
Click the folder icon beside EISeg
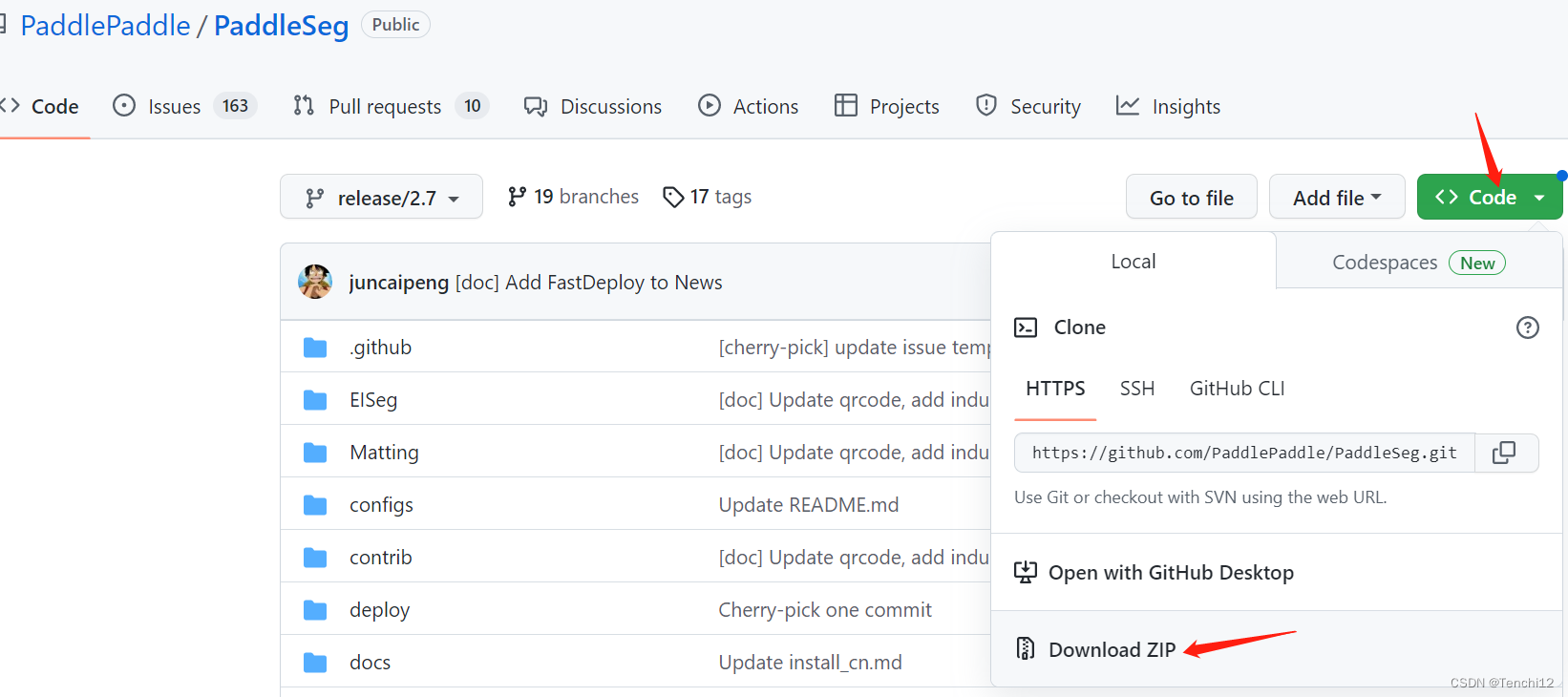pyautogui.click(x=315, y=400)
